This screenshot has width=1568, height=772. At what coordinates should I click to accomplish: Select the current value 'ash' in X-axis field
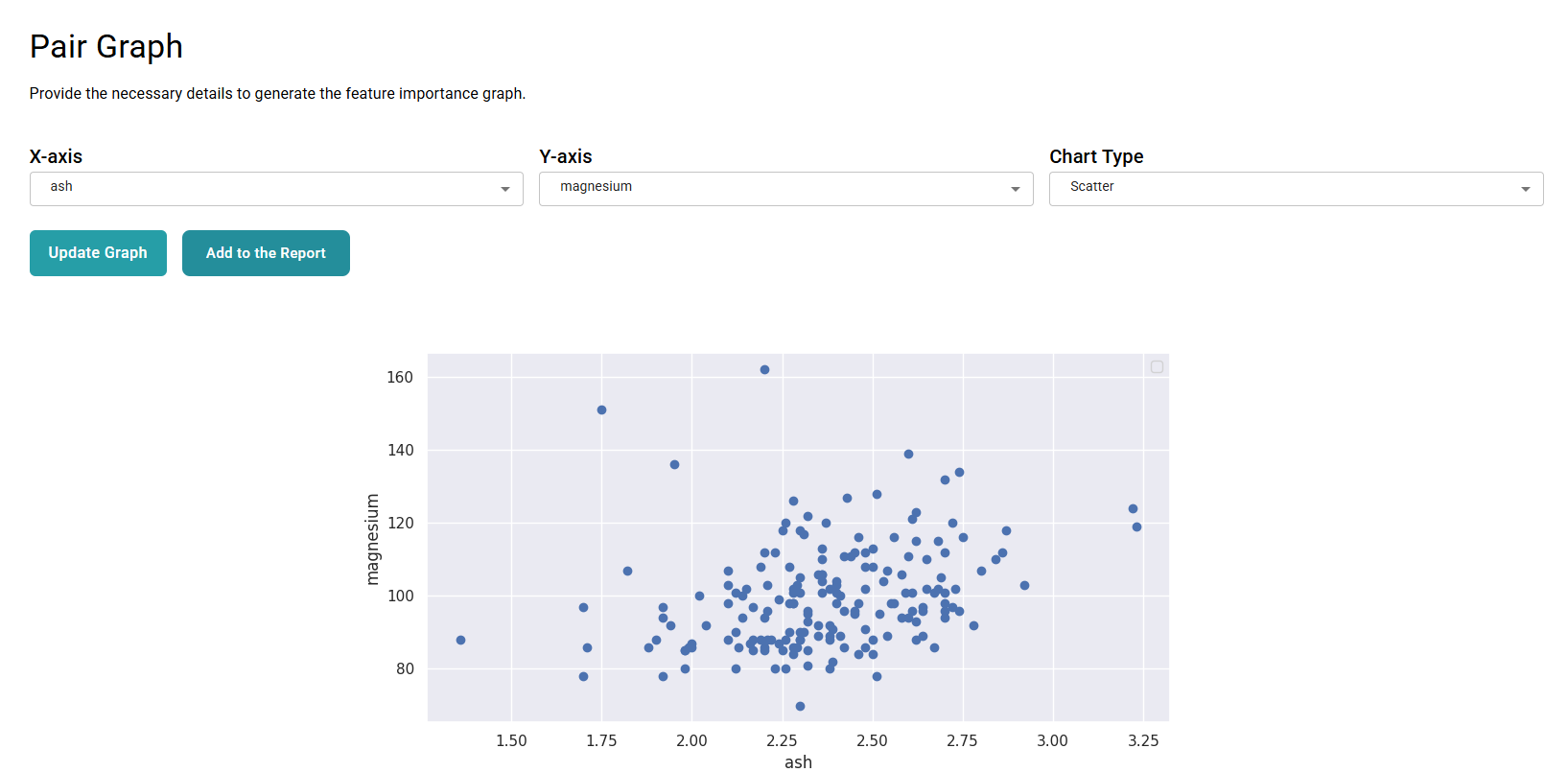pyautogui.click(x=61, y=186)
